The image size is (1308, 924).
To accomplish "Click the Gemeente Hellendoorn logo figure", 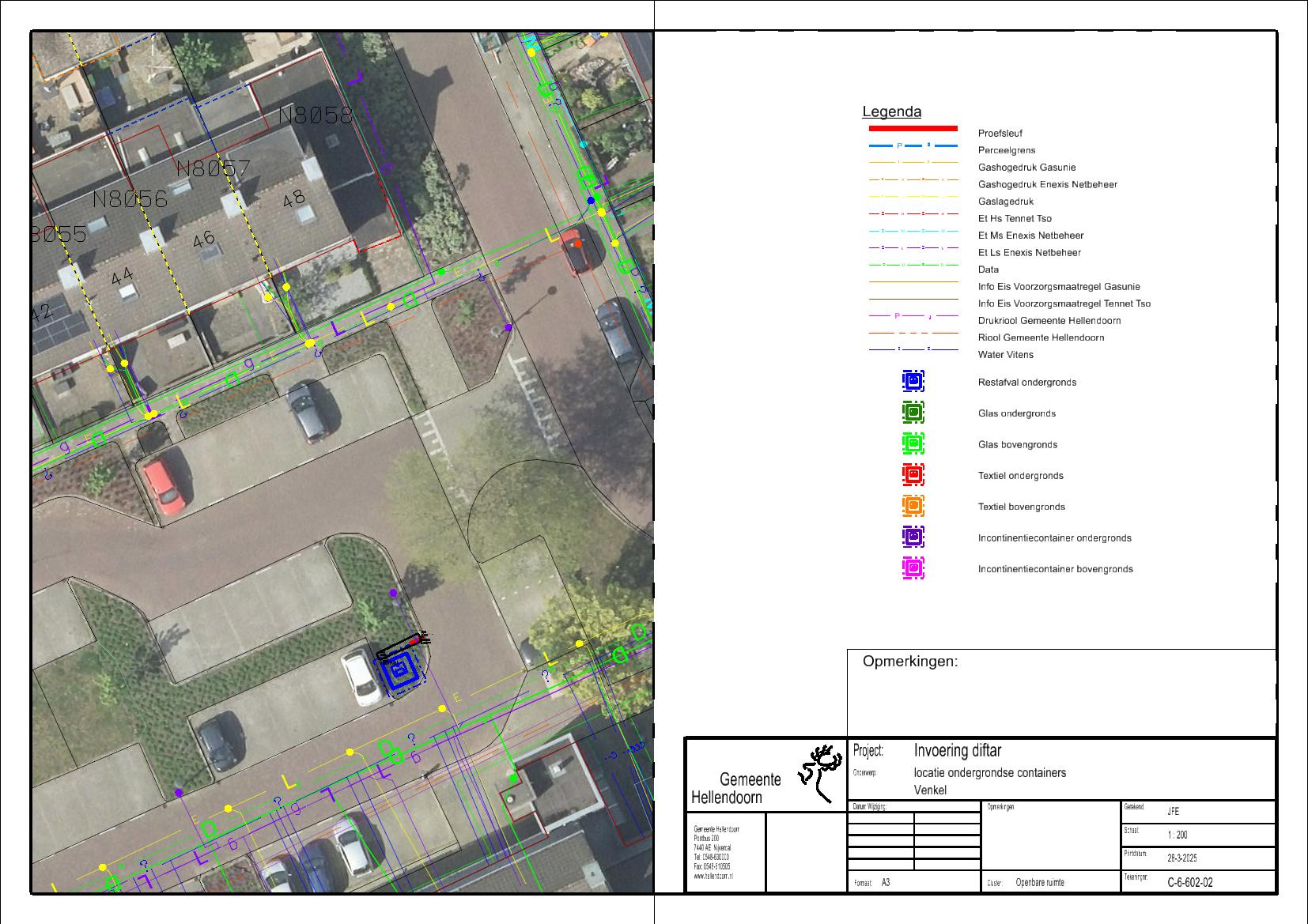I will point(820,773).
